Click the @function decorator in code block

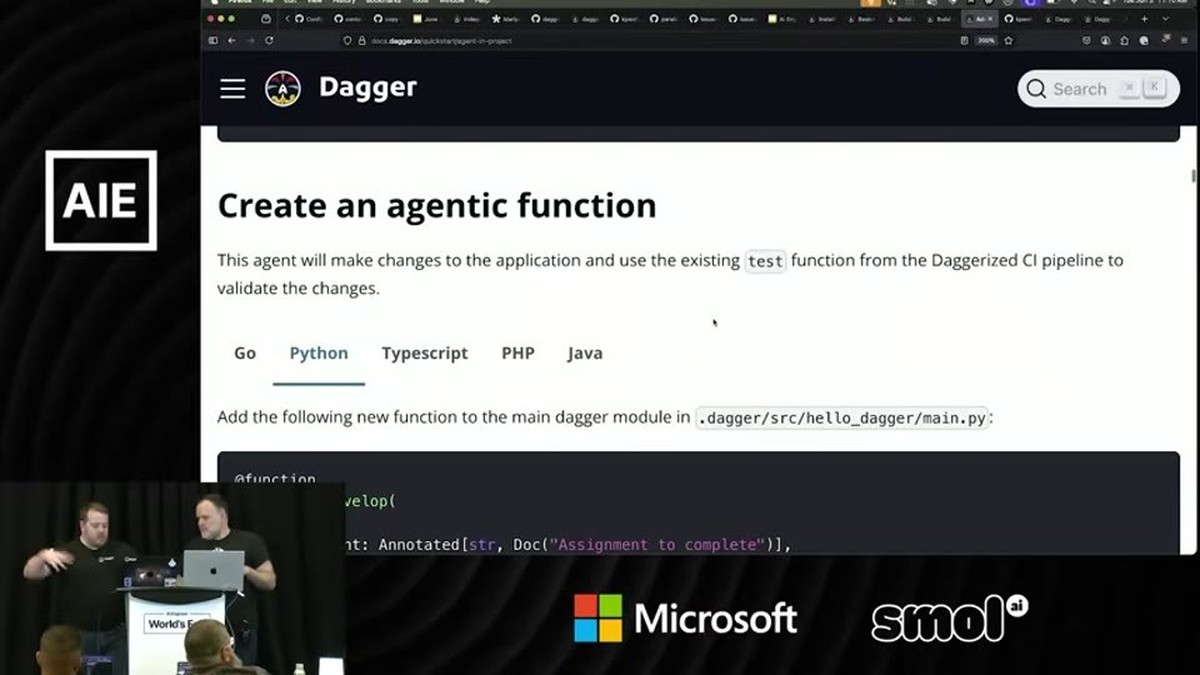(x=275, y=479)
